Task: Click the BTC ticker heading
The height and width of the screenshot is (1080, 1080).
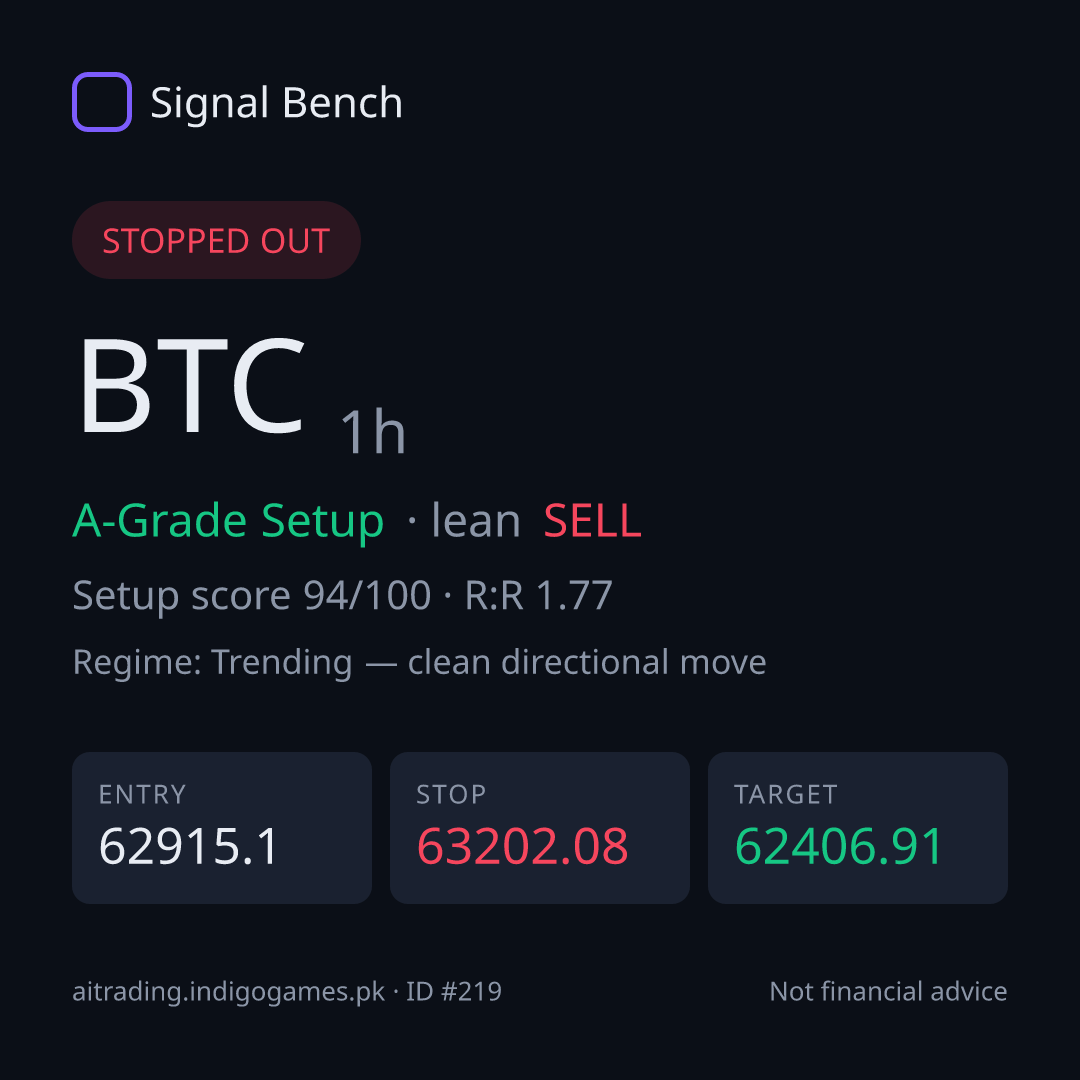Action: point(192,386)
